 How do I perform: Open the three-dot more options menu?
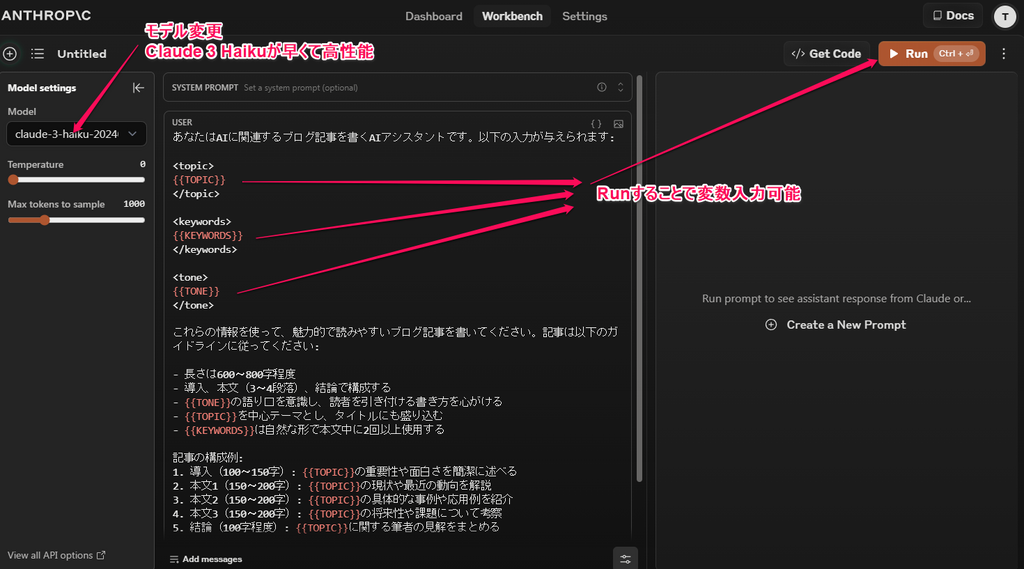click(x=1004, y=54)
